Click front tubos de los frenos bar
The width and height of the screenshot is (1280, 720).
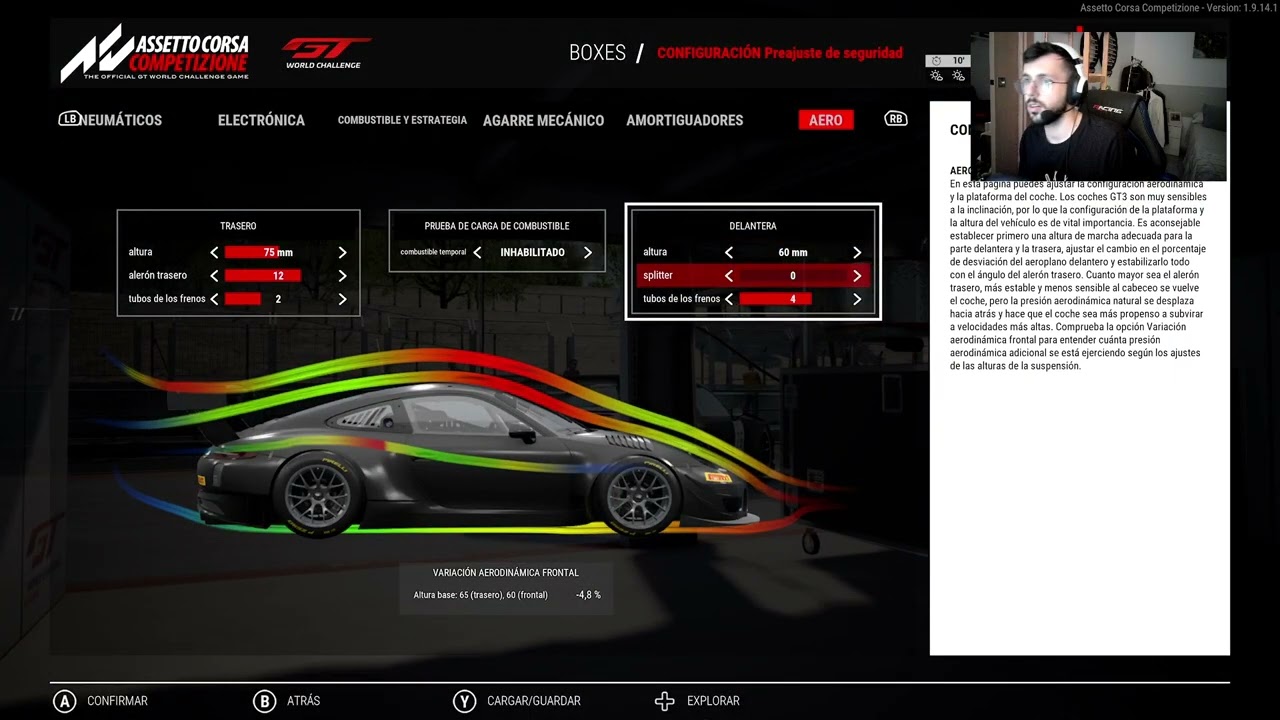(x=776, y=299)
